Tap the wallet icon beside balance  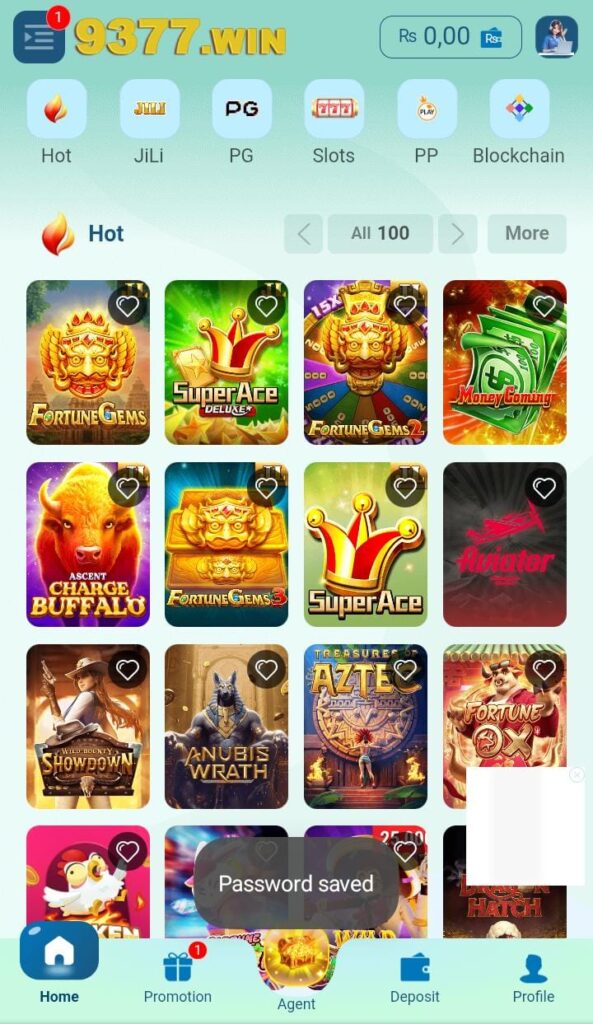coord(492,37)
